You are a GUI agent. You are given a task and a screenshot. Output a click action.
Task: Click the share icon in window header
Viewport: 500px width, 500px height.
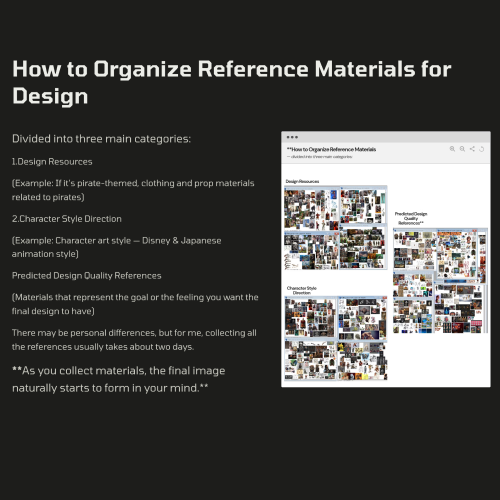pos(472,149)
